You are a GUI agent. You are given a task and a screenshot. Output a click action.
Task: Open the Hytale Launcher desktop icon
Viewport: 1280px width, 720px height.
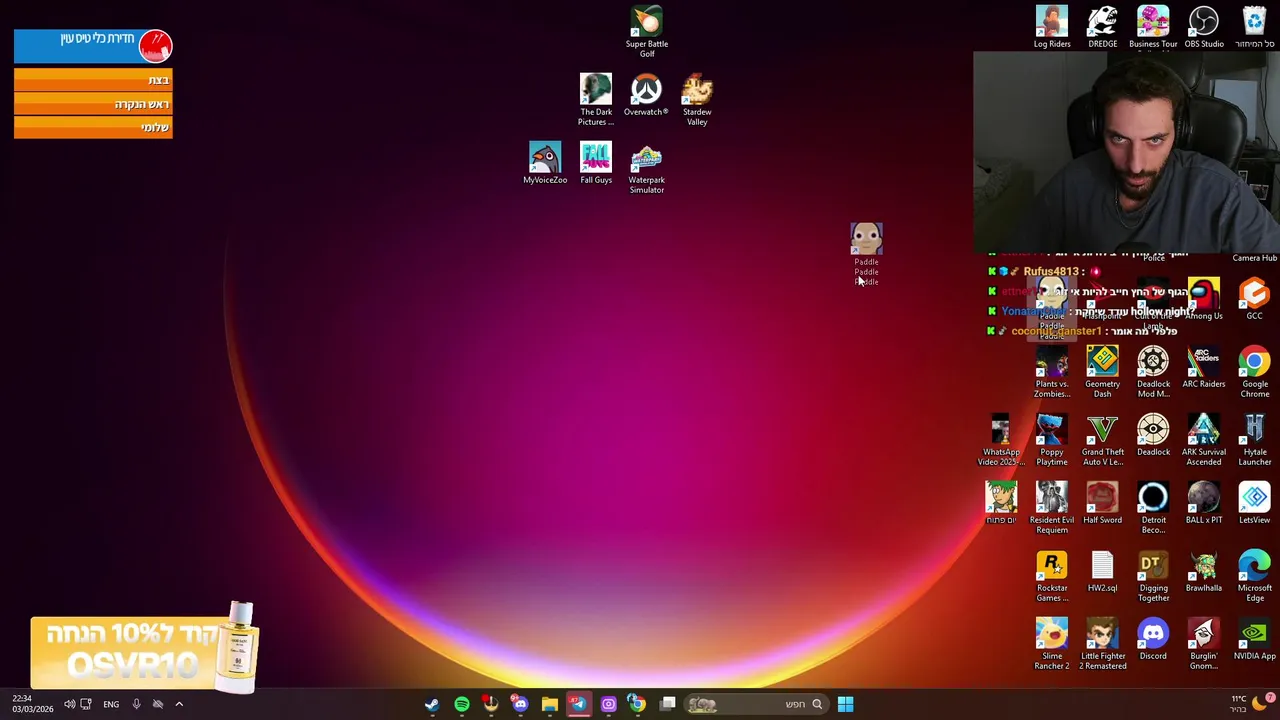pyautogui.click(x=1254, y=440)
